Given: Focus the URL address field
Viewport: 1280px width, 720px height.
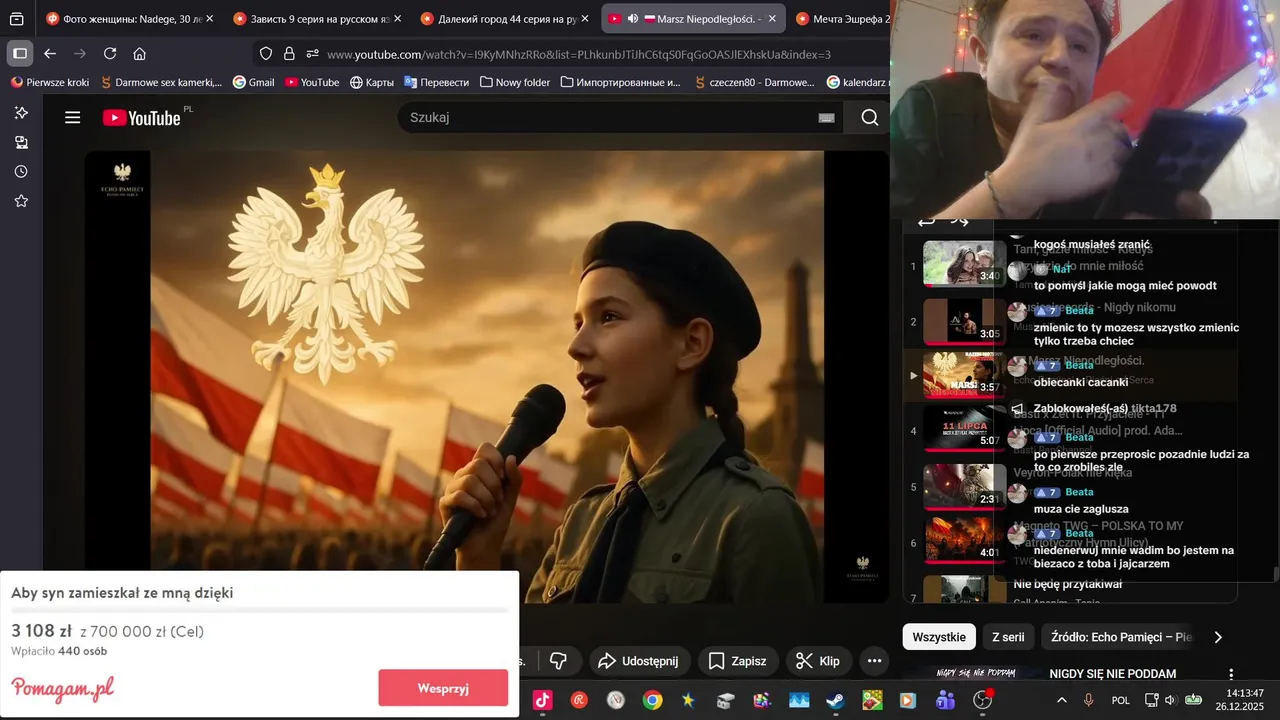Looking at the screenshot, I should coord(578,54).
